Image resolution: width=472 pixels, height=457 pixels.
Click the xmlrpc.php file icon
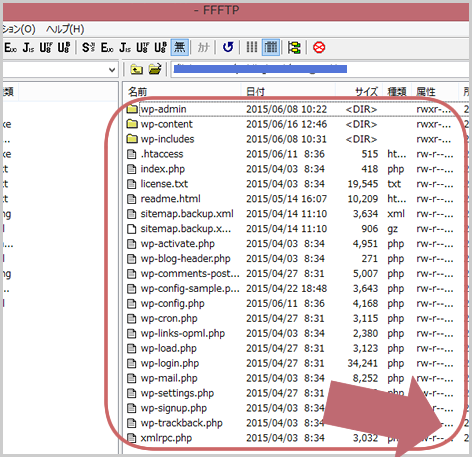pos(132,438)
